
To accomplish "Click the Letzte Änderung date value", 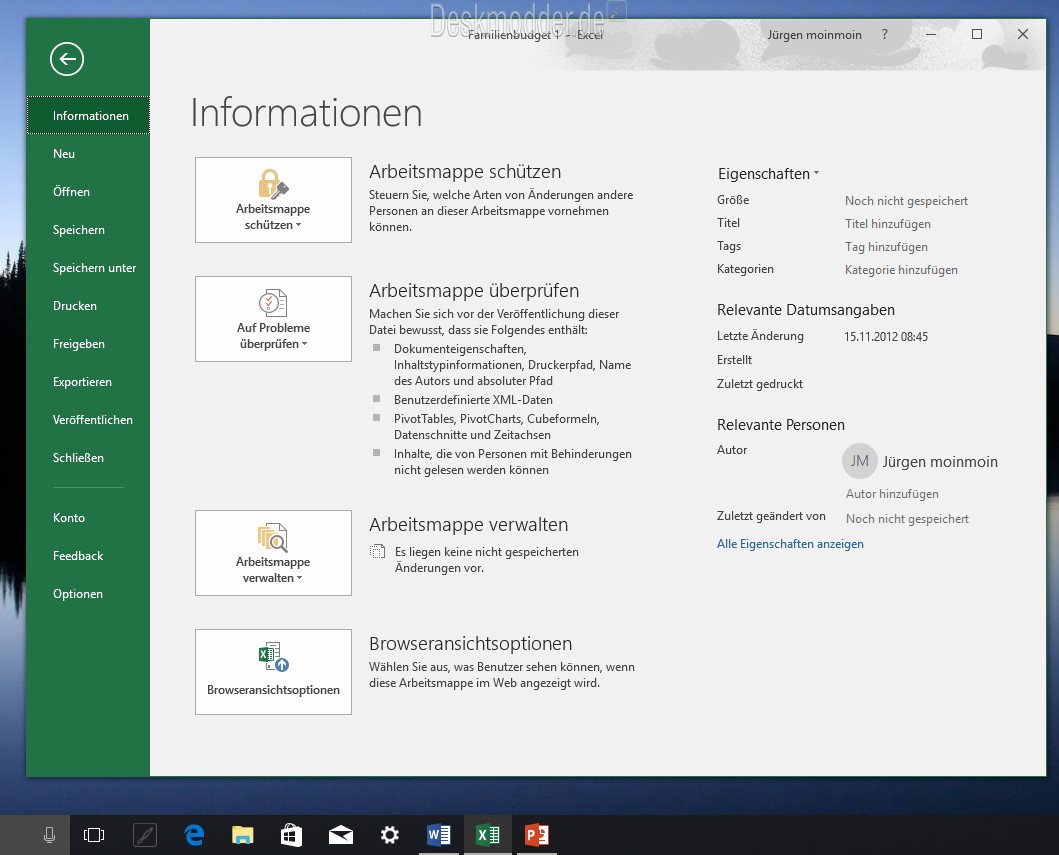I will (886, 336).
